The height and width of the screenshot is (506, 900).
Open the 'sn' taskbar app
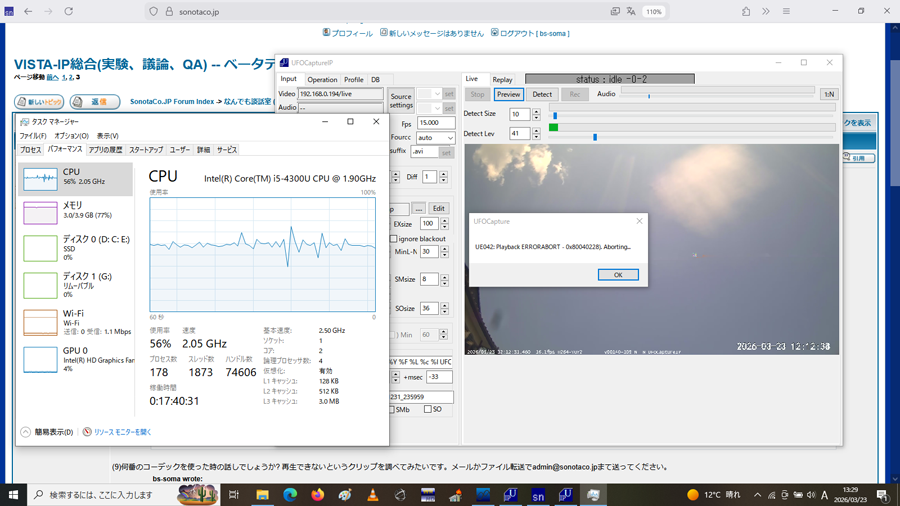point(538,495)
